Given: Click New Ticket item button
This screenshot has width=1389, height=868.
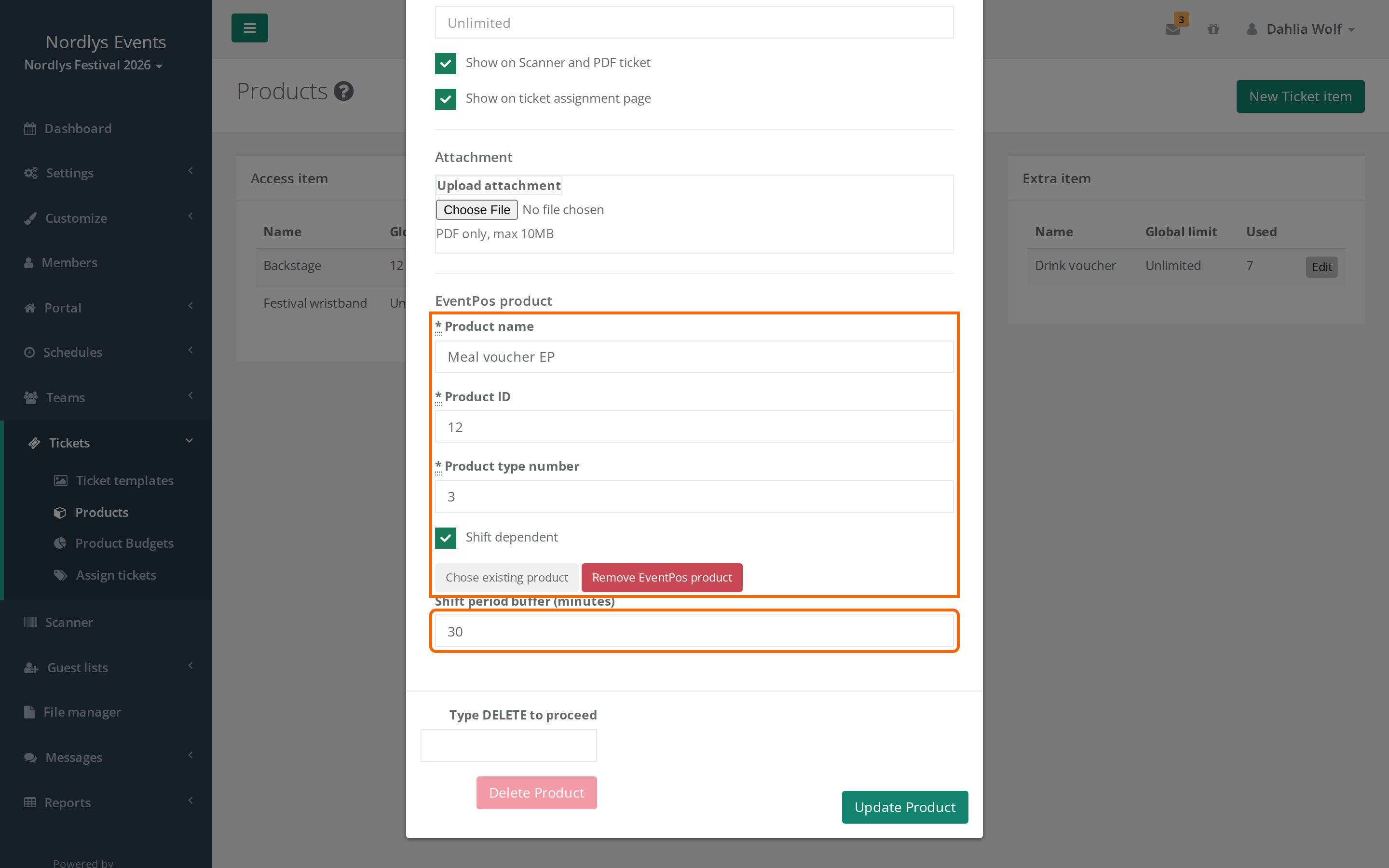Looking at the screenshot, I should click(x=1300, y=96).
